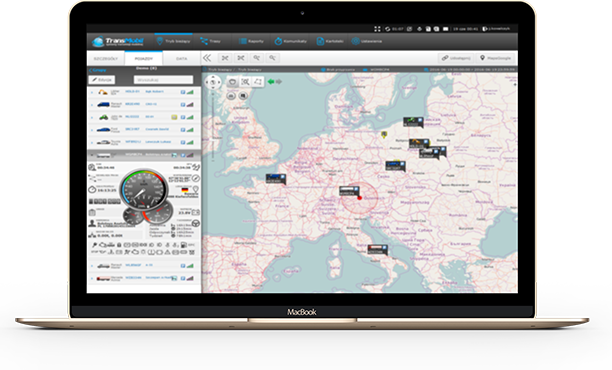The height and width of the screenshot is (370, 612).
Task: Click parking icon in excavator row
Action: [183, 92]
